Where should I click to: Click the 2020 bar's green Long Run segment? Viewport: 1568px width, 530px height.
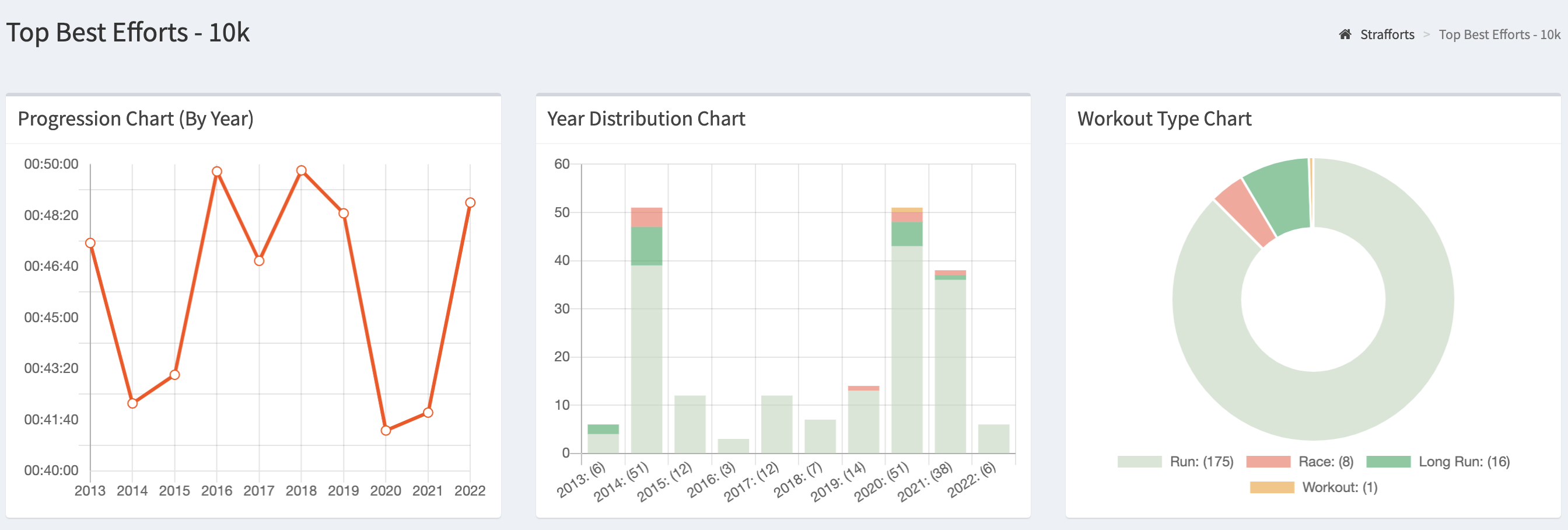(907, 233)
